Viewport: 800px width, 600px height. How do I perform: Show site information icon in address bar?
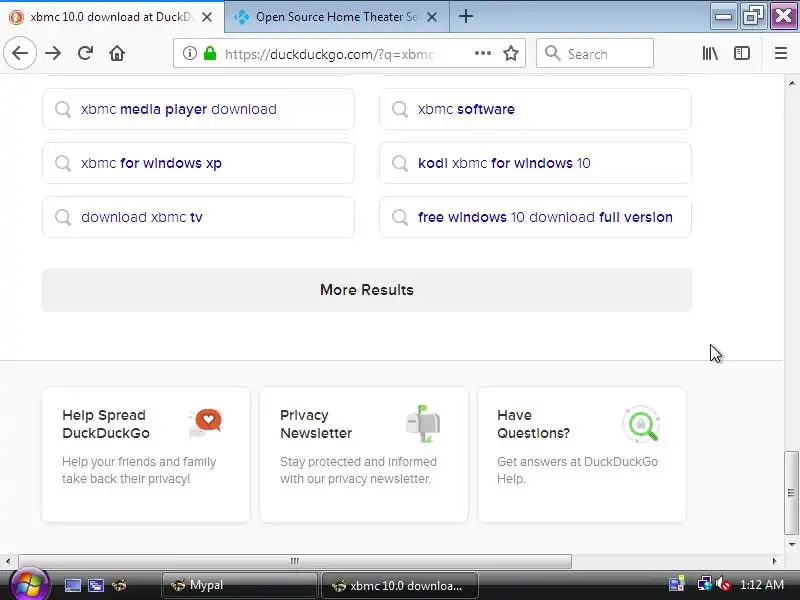click(190, 53)
